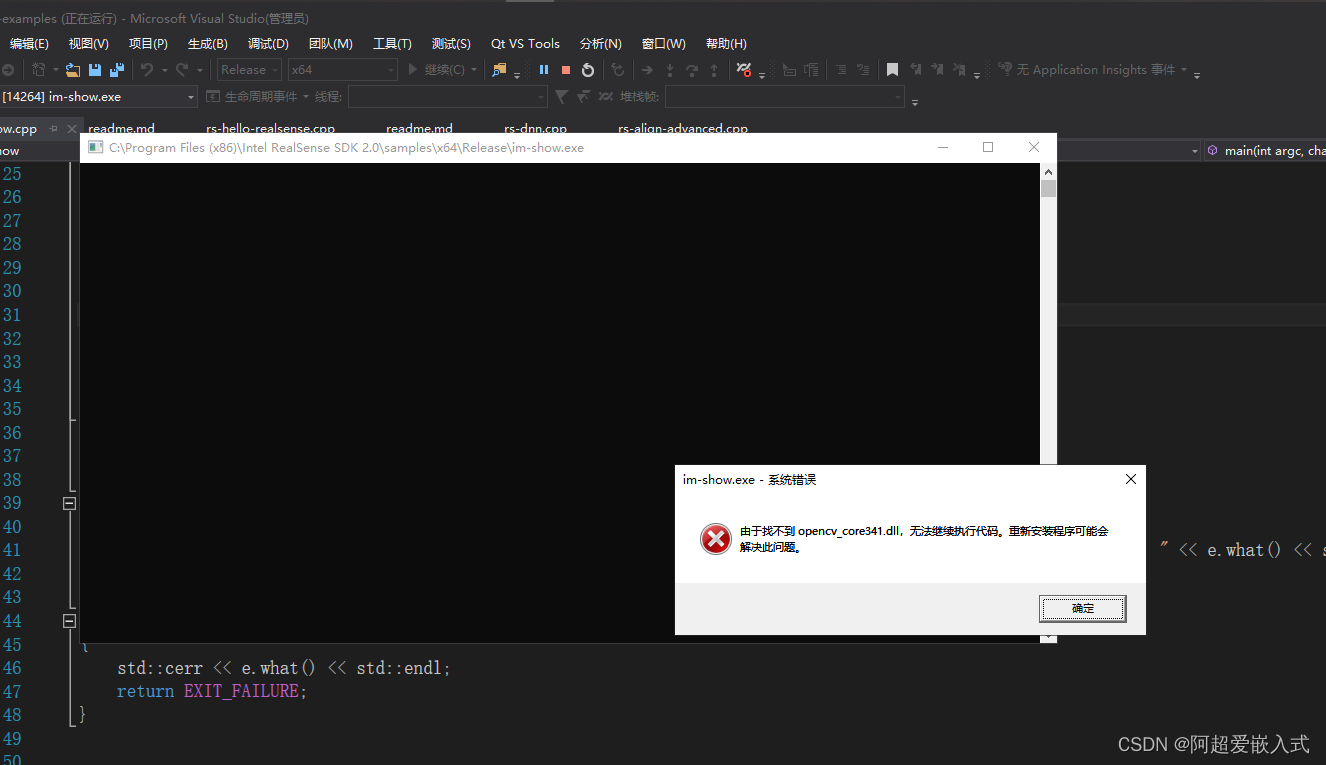Click the std::cerr code on line 46
The height and width of the screenshot is (765, 1326).
coord(159,668)
